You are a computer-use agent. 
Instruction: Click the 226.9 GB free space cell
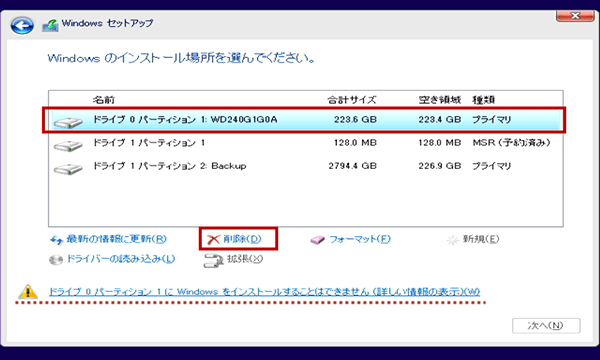440,166
